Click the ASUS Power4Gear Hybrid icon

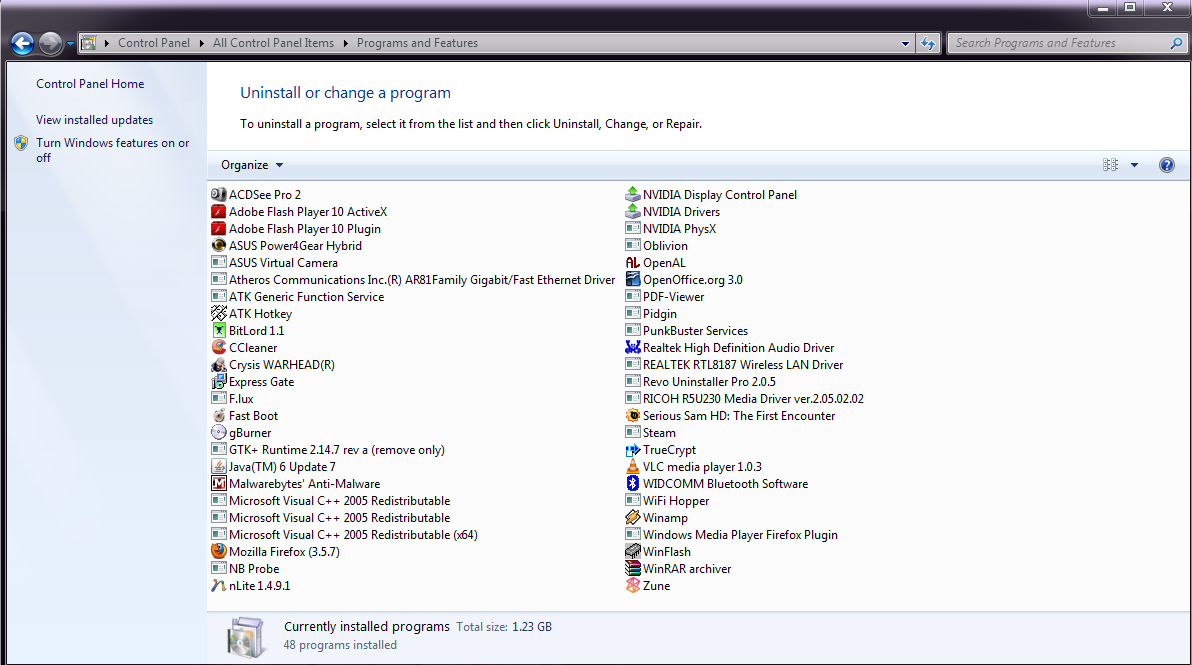tap(219, 245)
